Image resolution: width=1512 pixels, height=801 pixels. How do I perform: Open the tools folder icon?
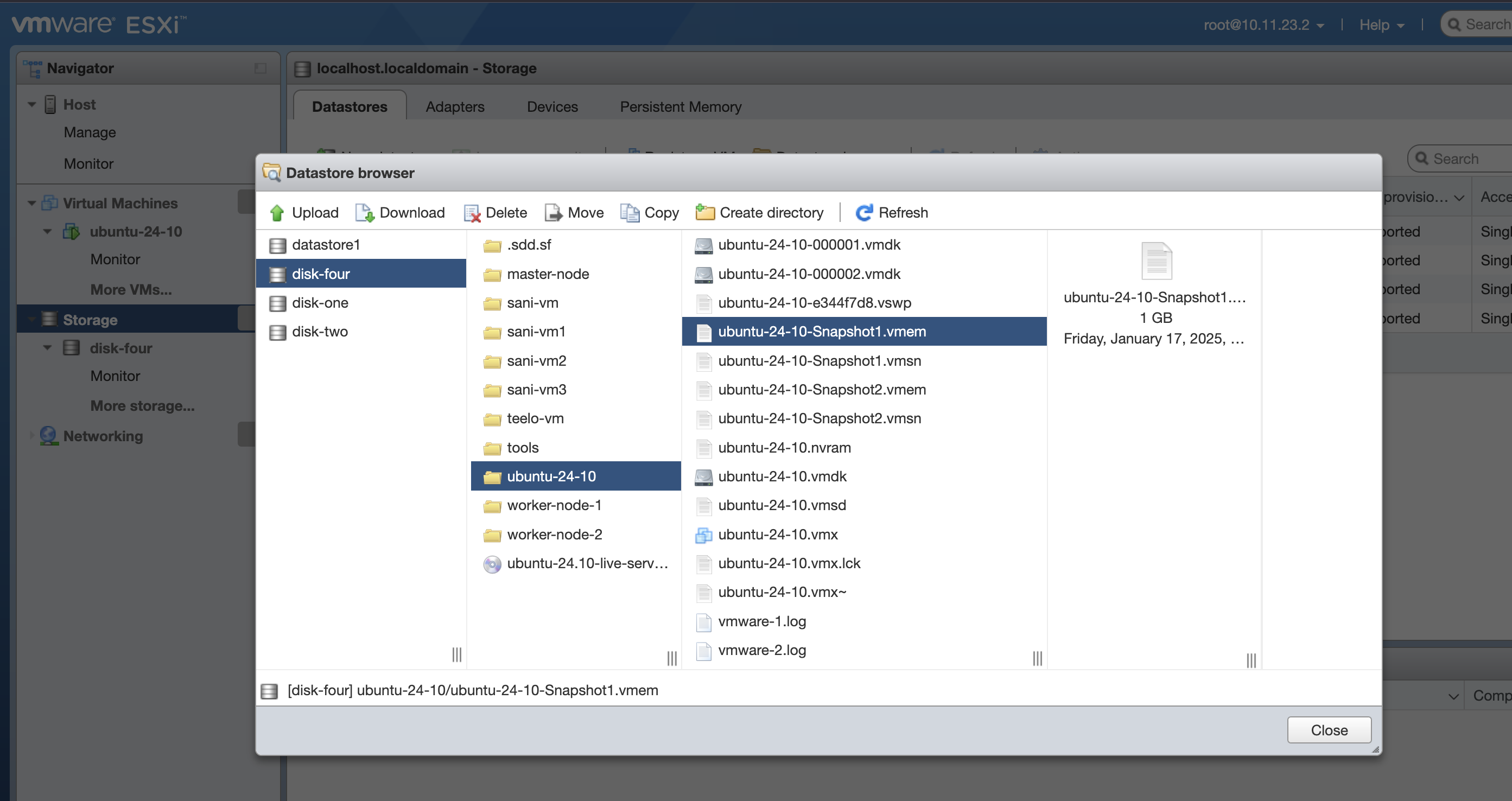pos(492,448)
